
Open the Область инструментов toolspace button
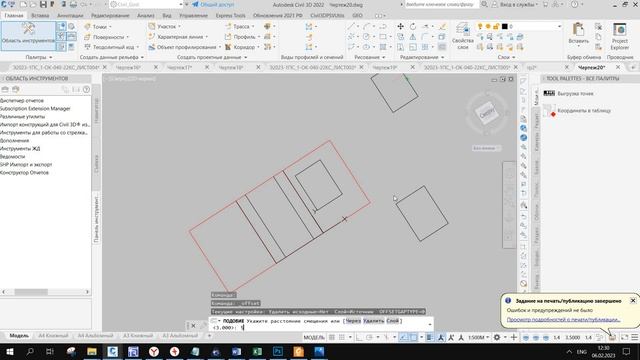tap(28, 36)
